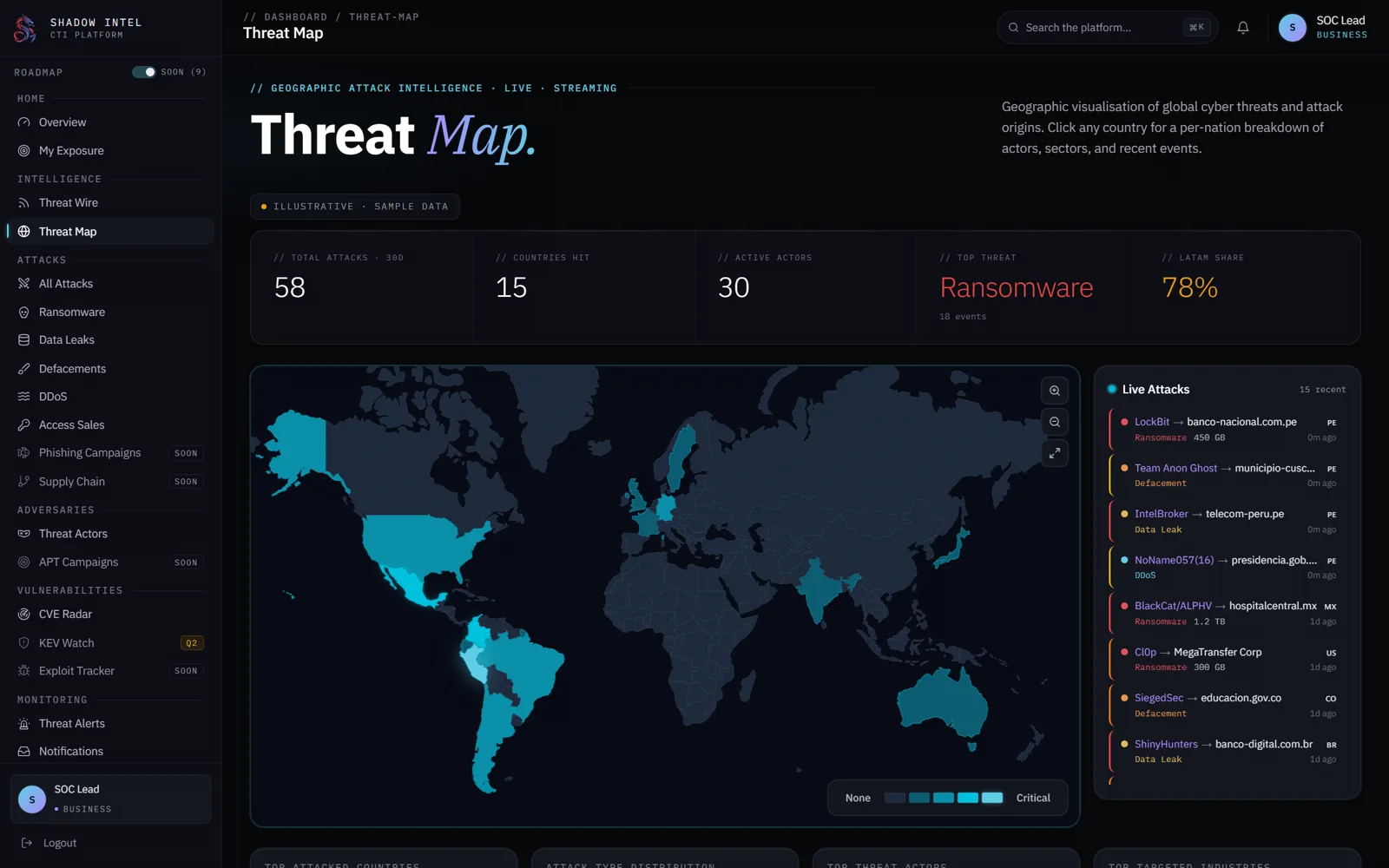Click the Illustrative Sample Data badge

tap(355, 207)
